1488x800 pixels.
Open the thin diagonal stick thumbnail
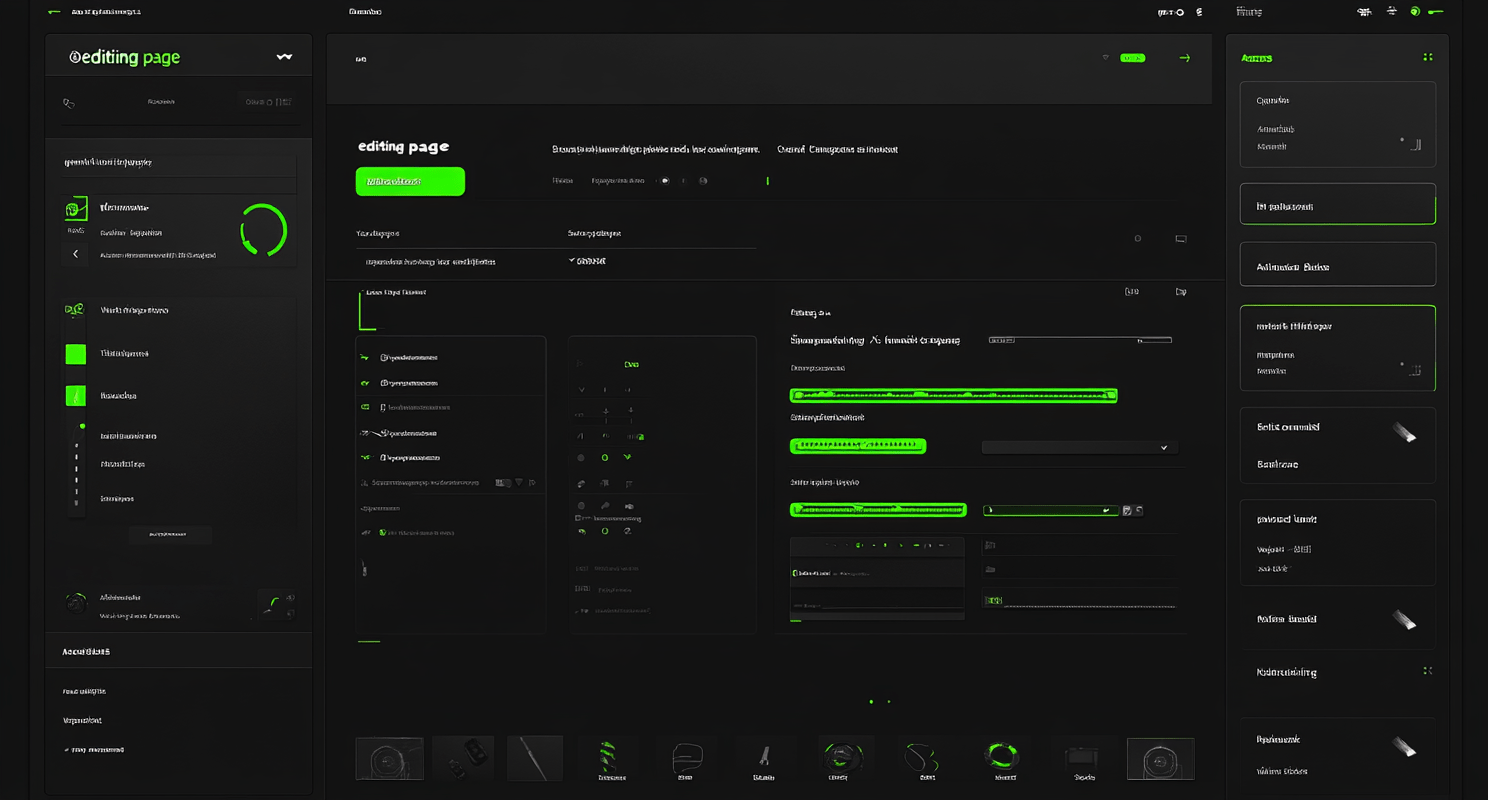coord(535,758)
